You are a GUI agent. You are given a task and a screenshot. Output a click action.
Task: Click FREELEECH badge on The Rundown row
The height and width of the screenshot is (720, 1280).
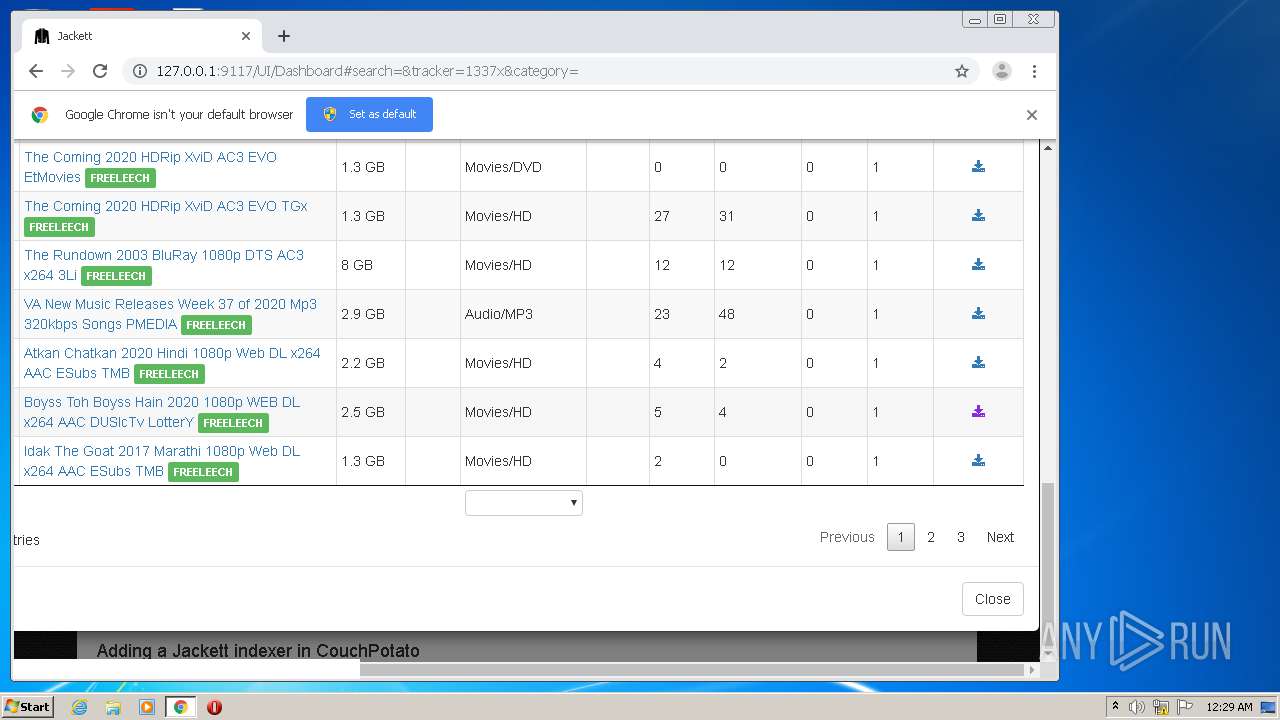point(116,276)
